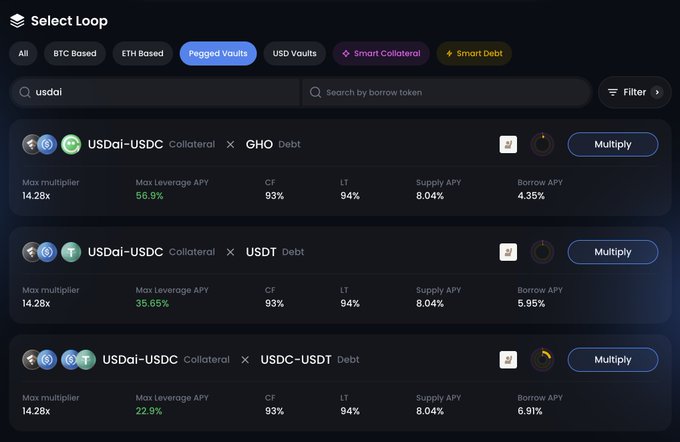Open the Filter button

click(x=634, y=92)
